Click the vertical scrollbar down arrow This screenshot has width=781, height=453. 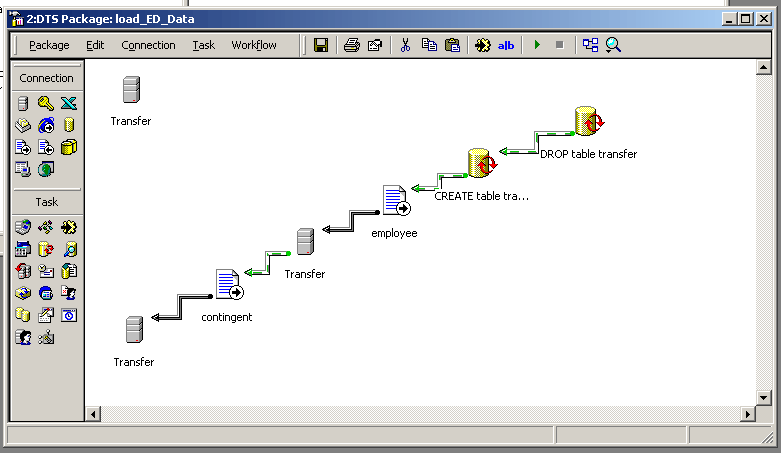pos(764,398)
